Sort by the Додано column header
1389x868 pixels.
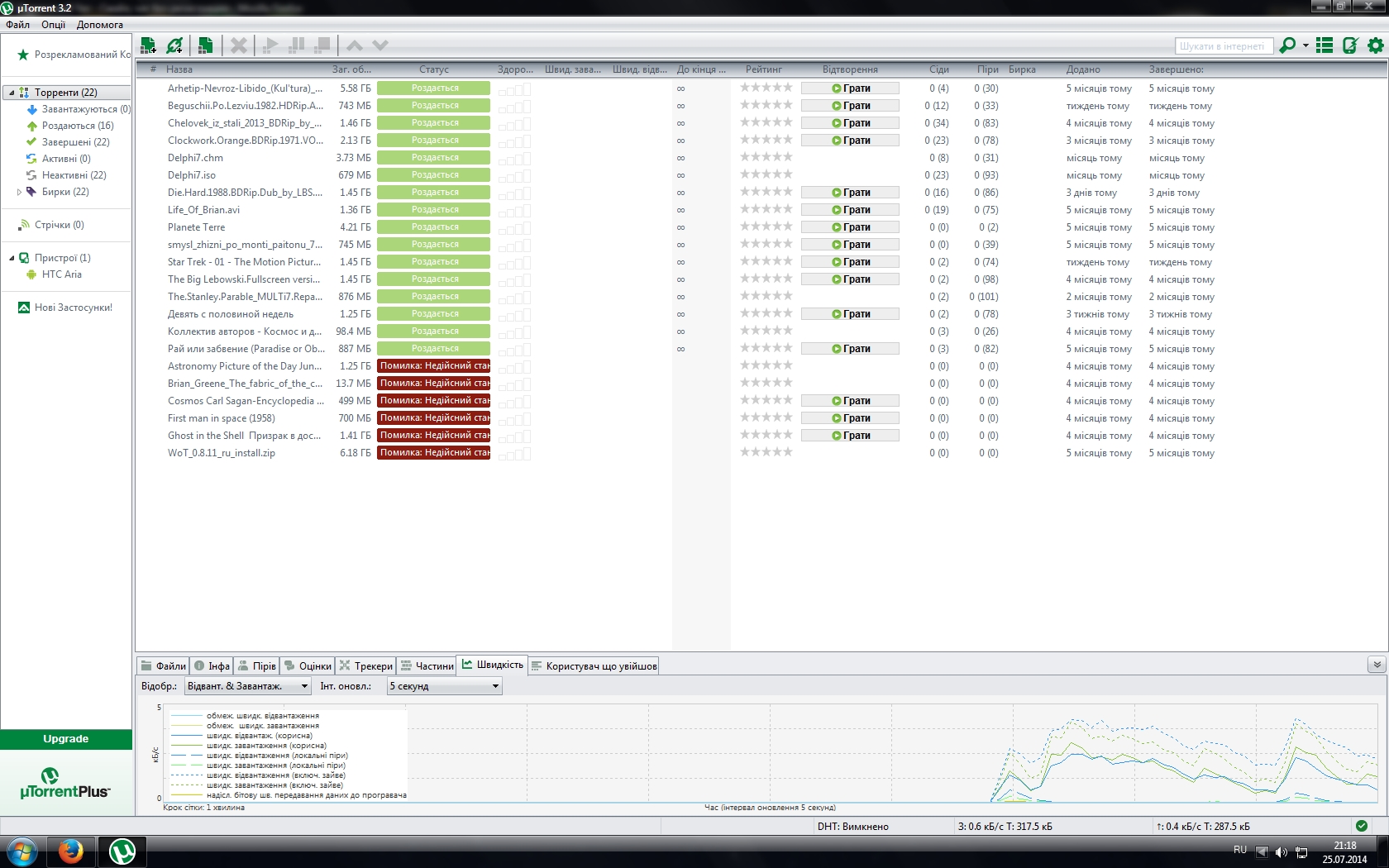(x=1083, y=69)
